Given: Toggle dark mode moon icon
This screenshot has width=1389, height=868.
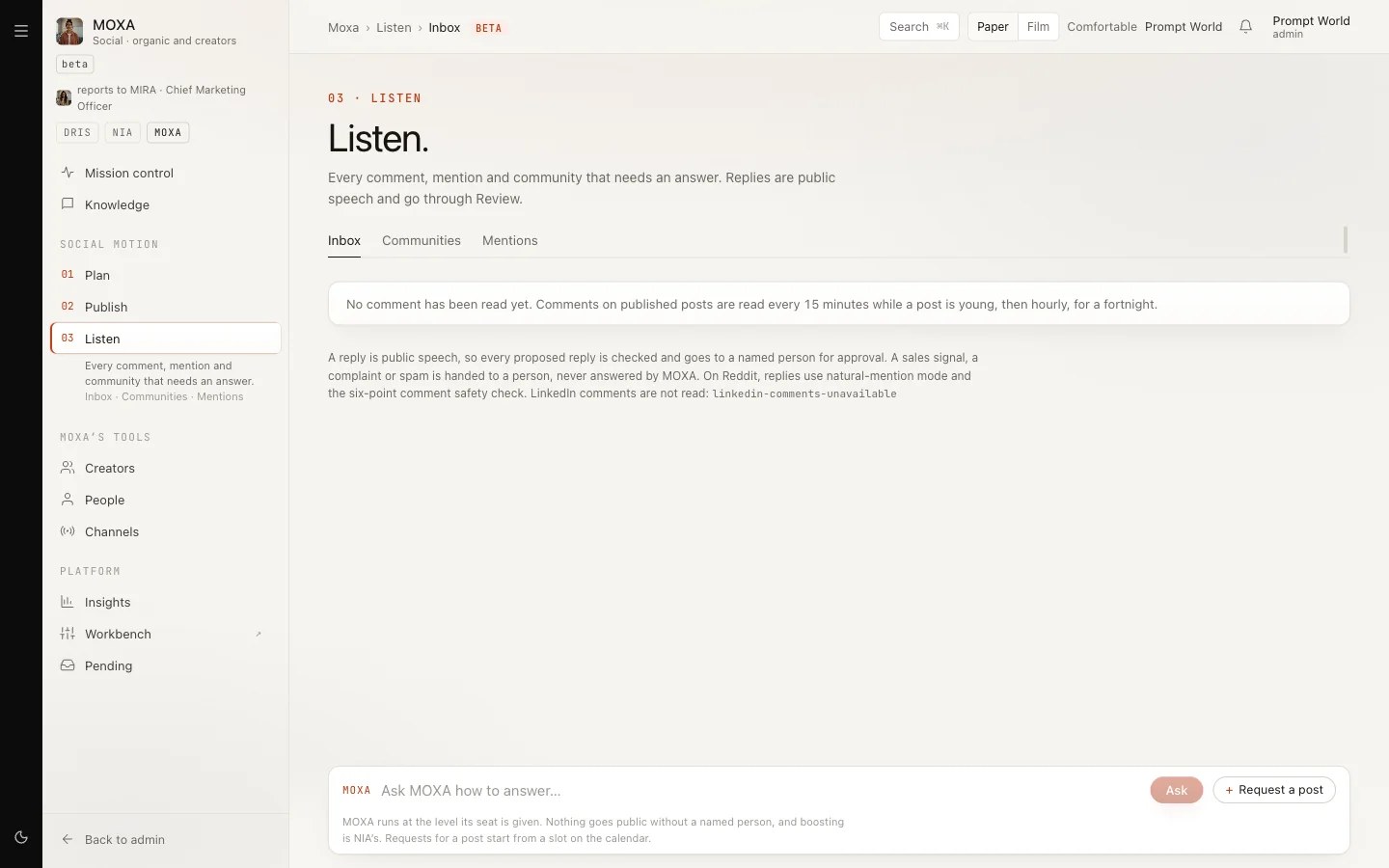Looking at the screenshot, I should click(x=21, y=837).
